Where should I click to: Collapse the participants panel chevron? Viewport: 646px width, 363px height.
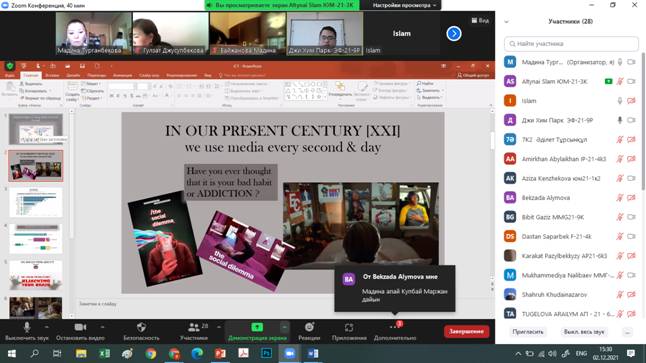[x=507, y=21]
